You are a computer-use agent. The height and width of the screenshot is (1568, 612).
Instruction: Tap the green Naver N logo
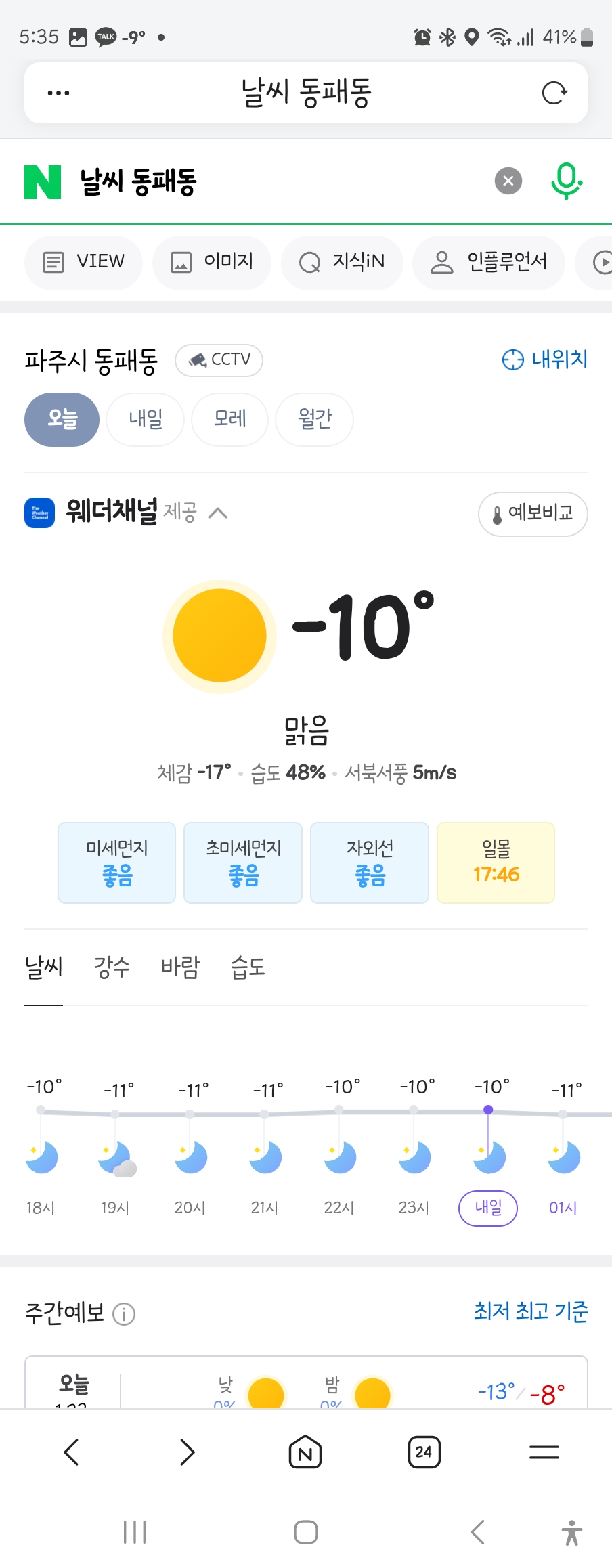(x=43, y=181)
